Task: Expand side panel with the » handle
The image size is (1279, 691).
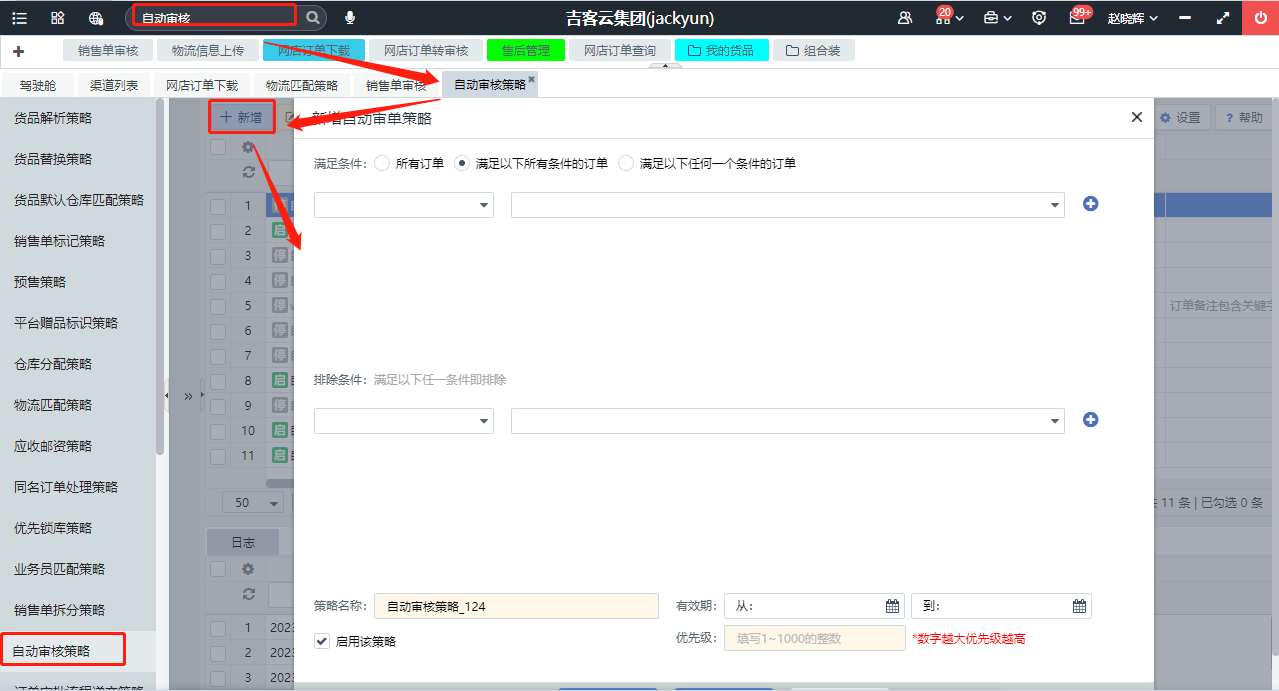Action: (188, 396)
